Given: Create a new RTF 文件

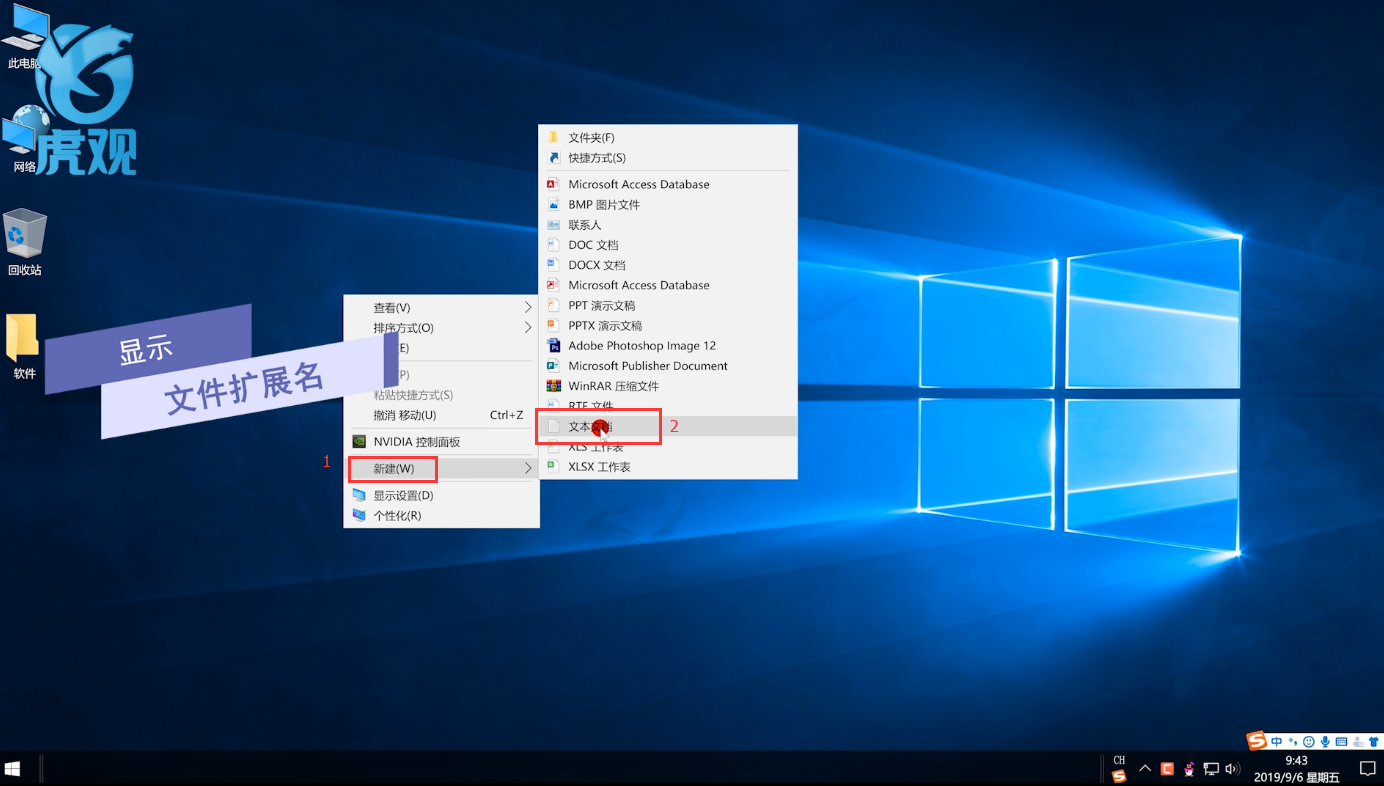Looking at the screenshot, I should pos(667,406).
